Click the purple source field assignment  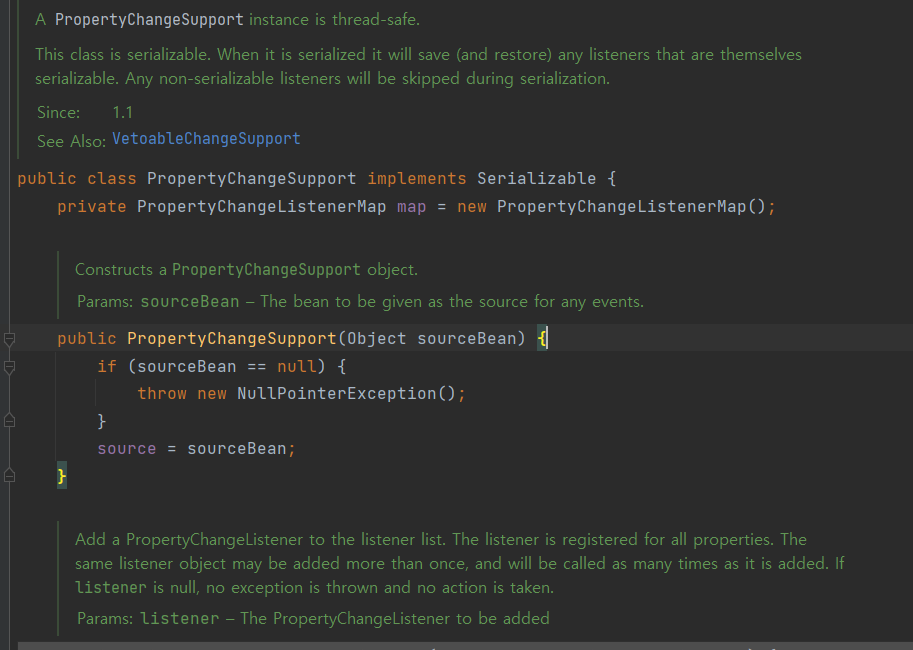coord(126,448)
